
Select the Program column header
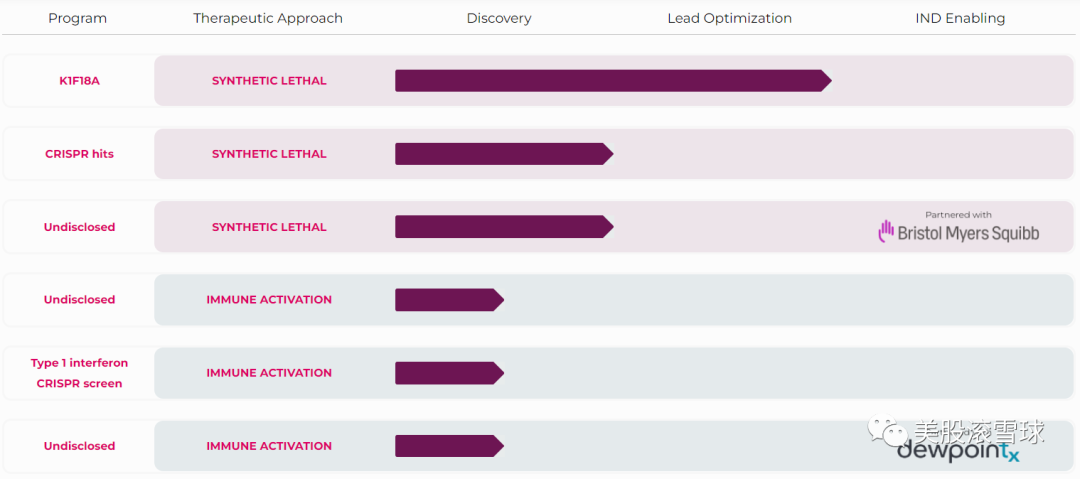click(x=77, y=18)
